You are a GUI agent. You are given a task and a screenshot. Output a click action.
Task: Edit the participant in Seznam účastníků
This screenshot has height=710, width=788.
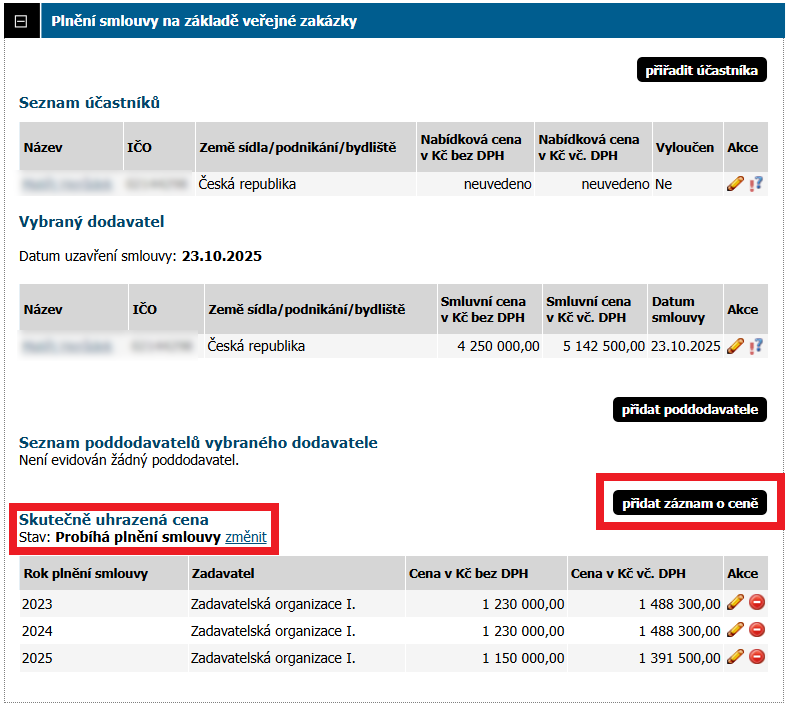coord(735,184)
